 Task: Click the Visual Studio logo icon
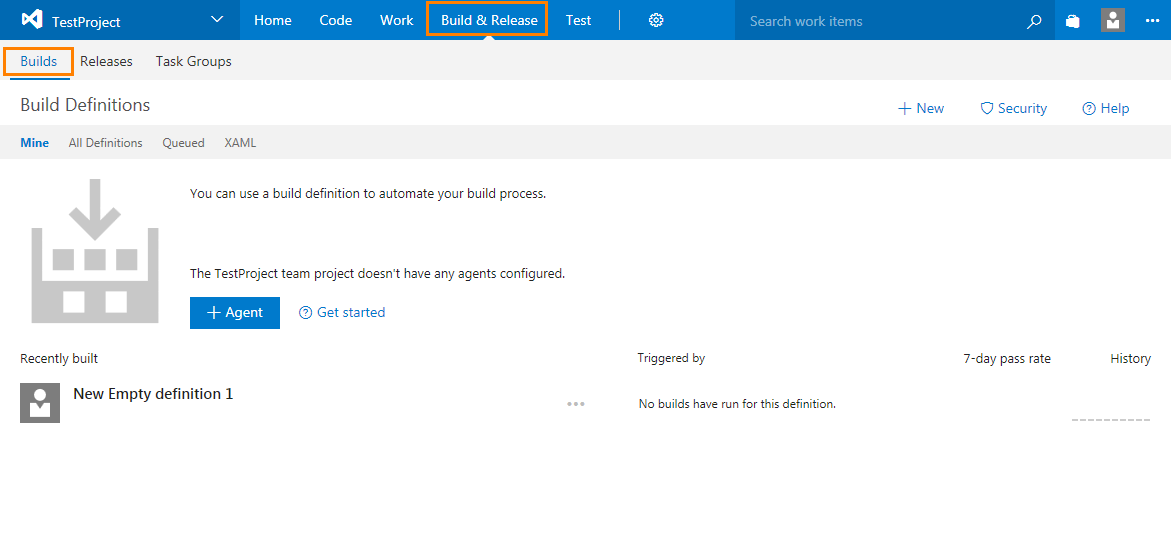point(32,20)
